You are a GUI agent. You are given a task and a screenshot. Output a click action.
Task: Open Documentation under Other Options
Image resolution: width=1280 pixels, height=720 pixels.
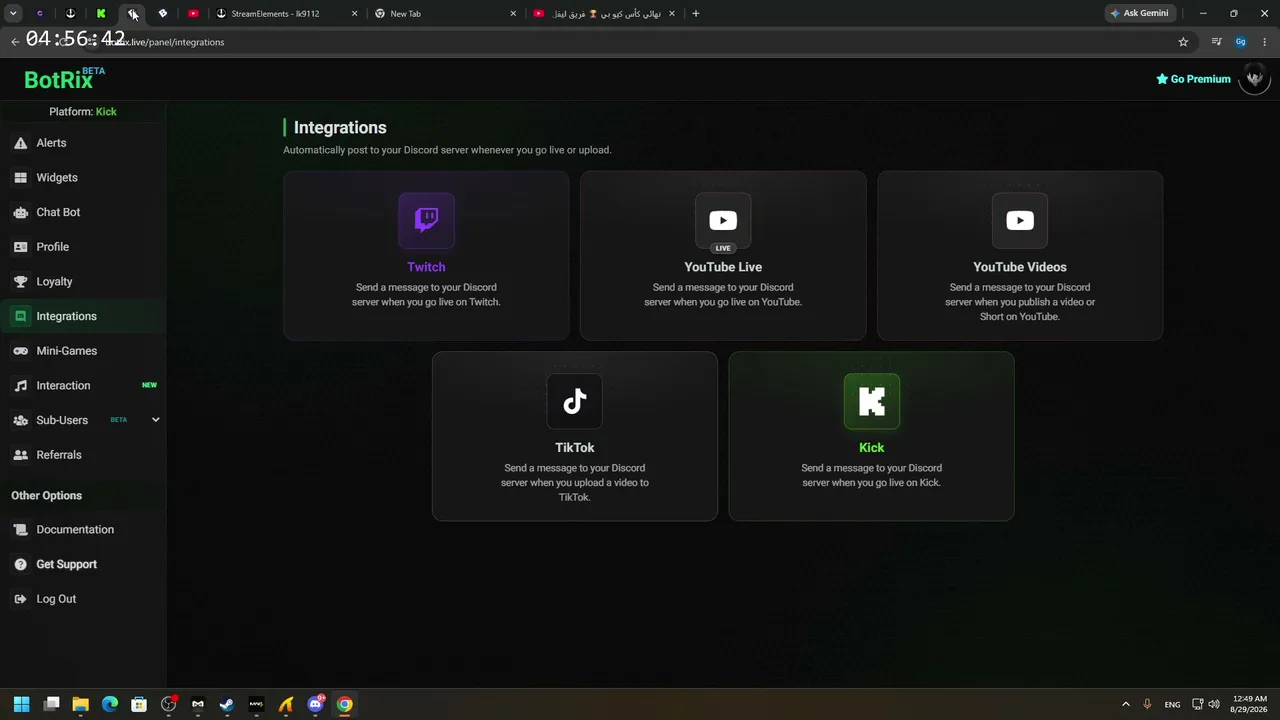tap(83, 530)
